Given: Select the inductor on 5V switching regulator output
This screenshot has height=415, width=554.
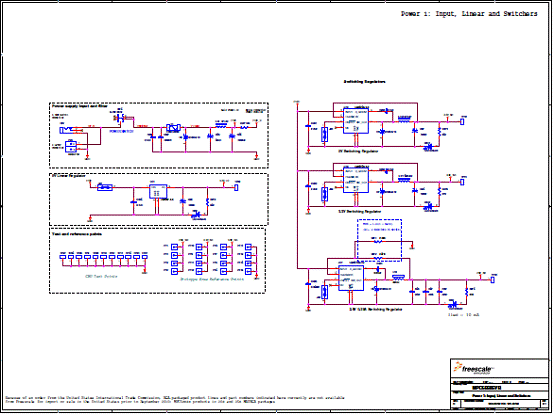Looking at the screenshot, I should tap(405, 120).
